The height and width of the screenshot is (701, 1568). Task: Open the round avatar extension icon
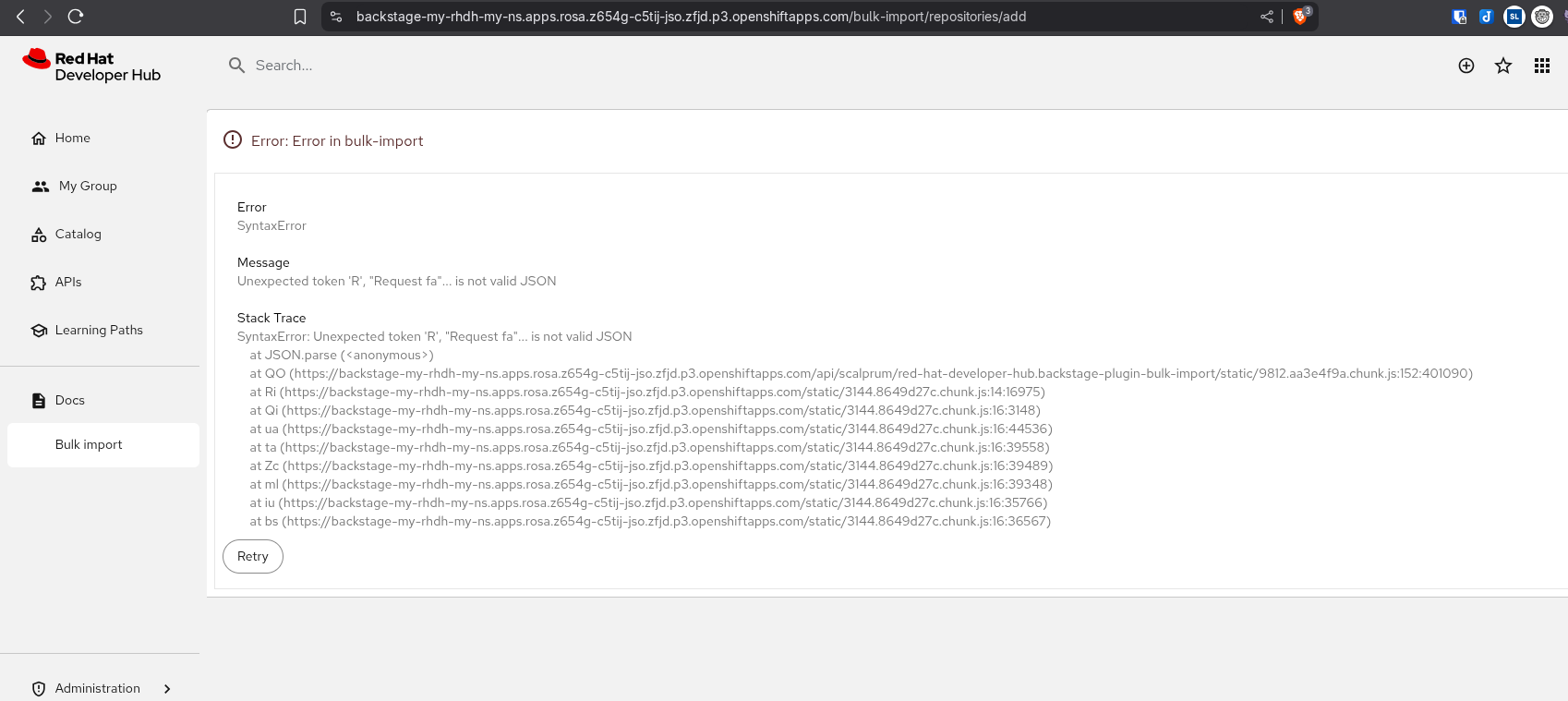click(1542, 17)
